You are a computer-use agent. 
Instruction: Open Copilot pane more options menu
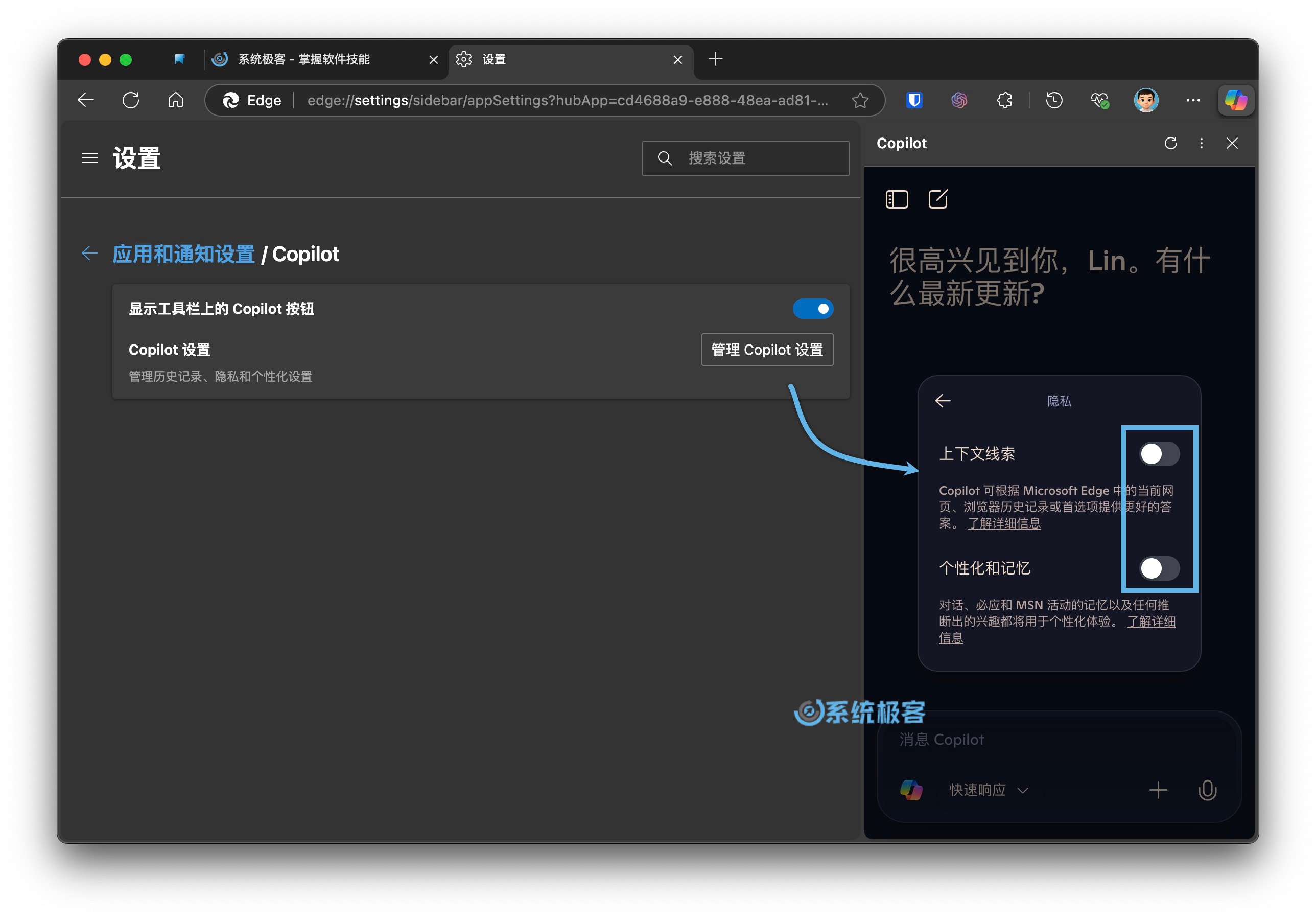pos(1202,143)
